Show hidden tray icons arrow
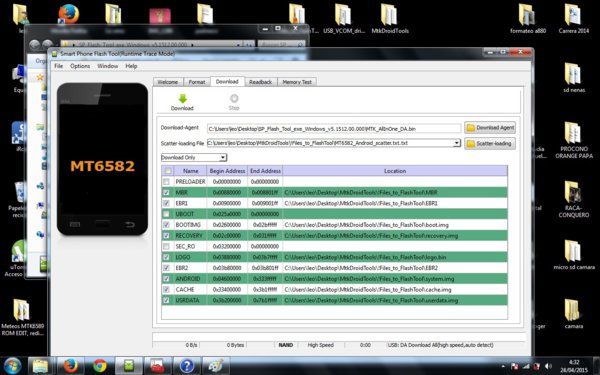 point(502,367)
